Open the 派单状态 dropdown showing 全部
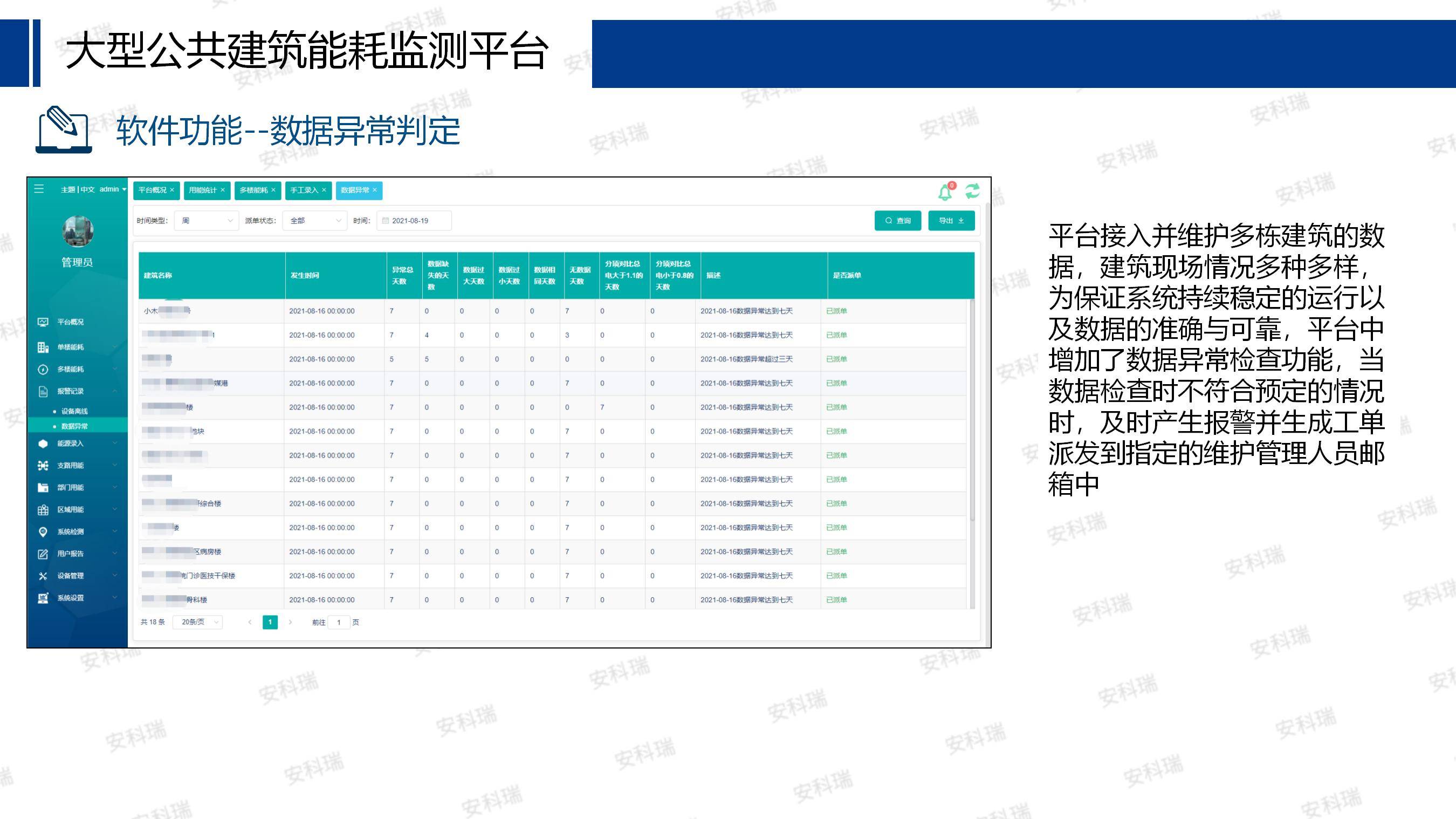The image size is (1456, 819). tap(314, 221)
